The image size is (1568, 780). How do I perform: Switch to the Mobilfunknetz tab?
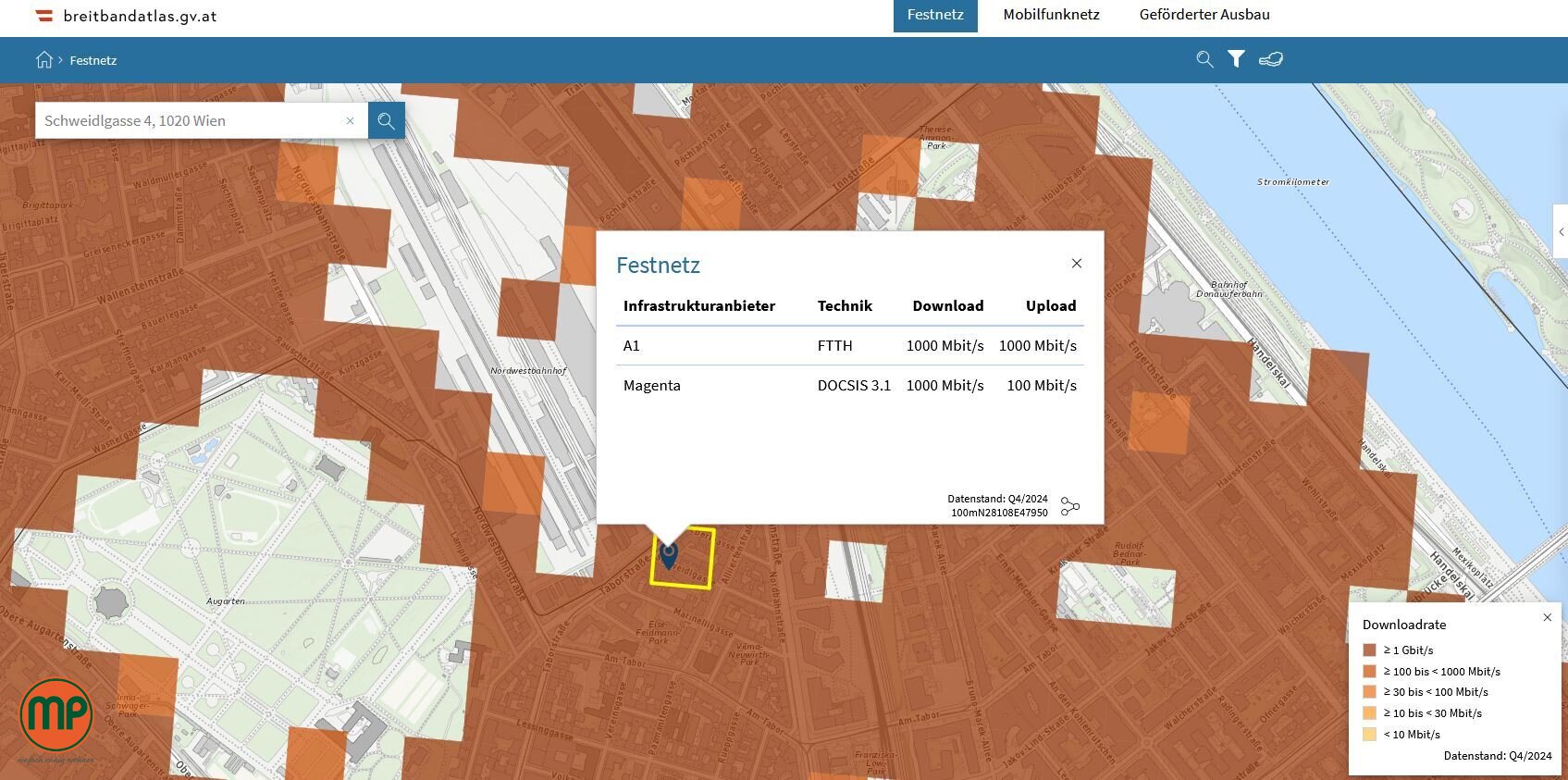[x=1051, y=15]
